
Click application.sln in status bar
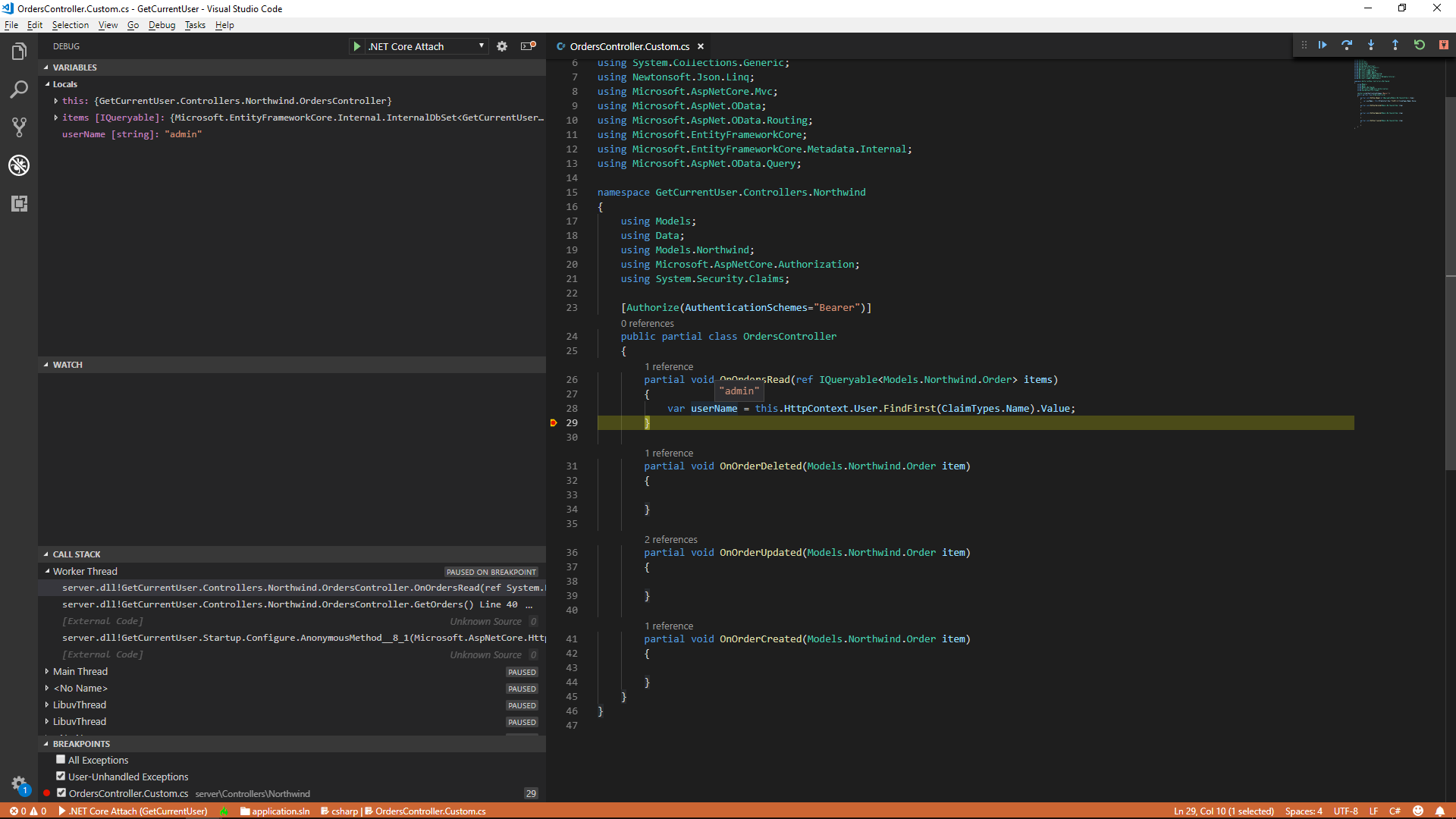(275, 811)
